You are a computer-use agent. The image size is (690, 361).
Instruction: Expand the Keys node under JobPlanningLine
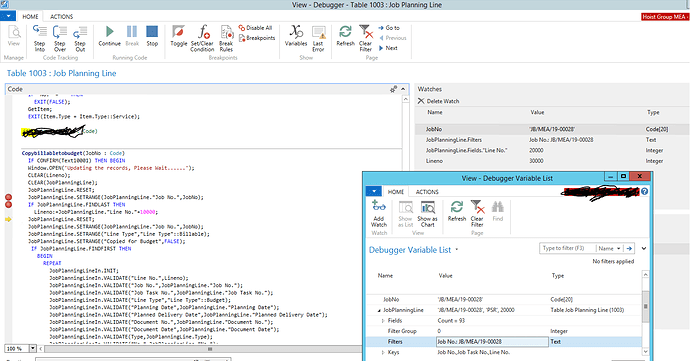(383, 353)
